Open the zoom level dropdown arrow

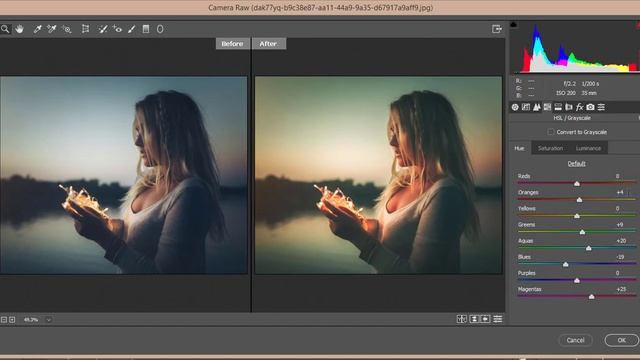tap(49, 320)
